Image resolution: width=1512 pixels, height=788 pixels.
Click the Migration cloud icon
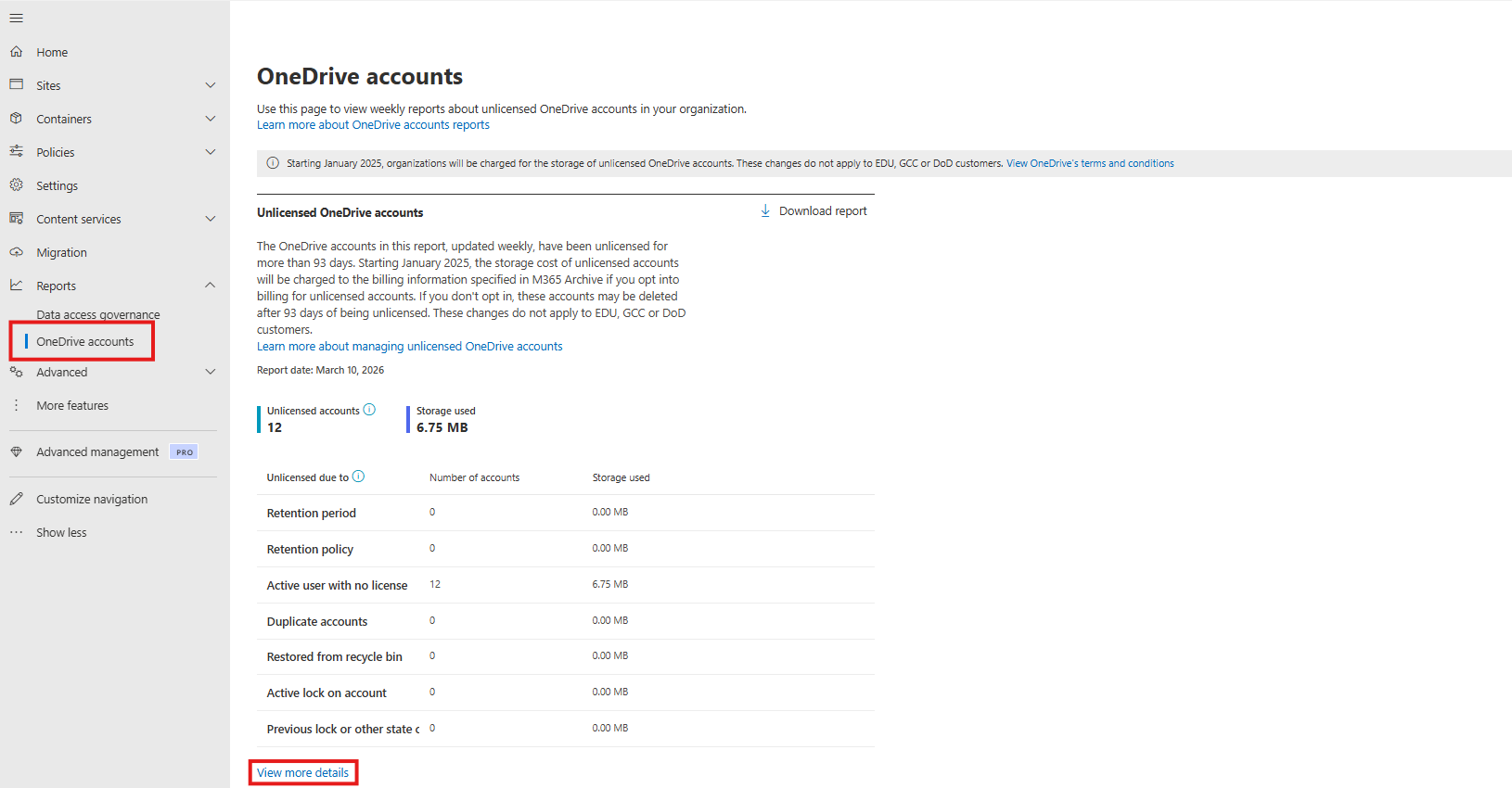pyautogui.click(x=17, y=251)
